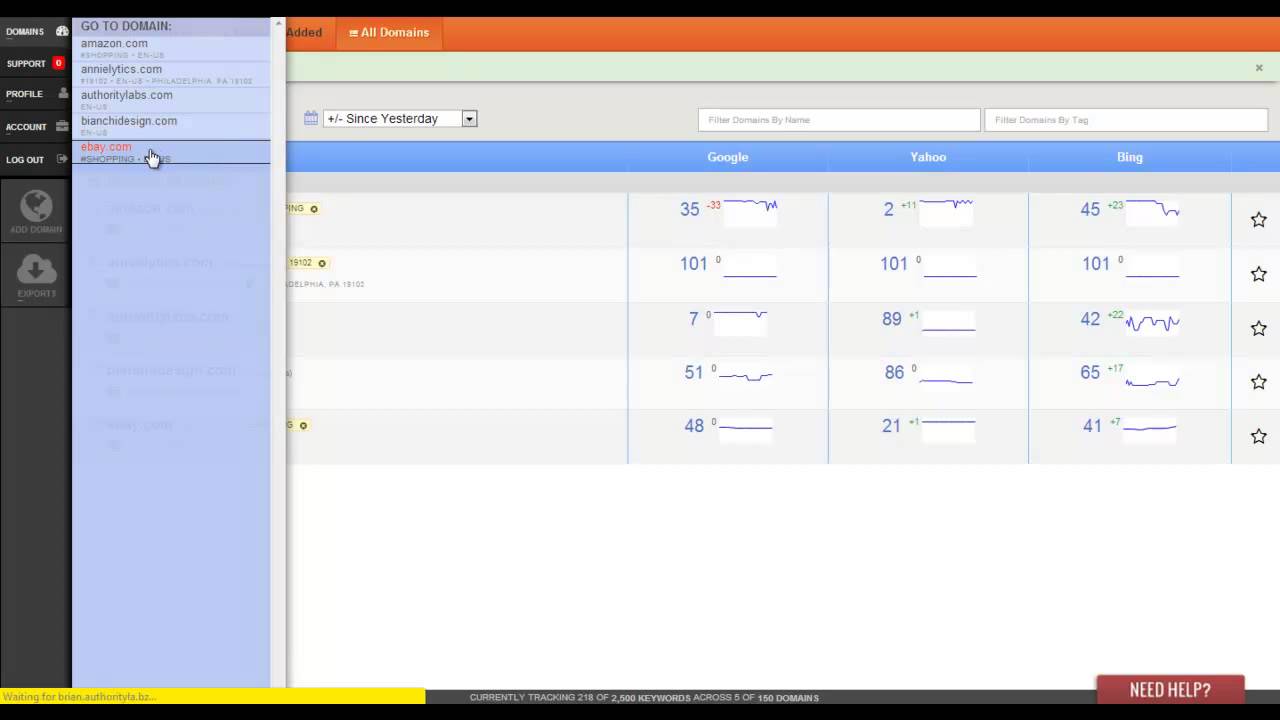Click the EXPORTS cloud download icon

pyautogui.click(x=36, y=270)
